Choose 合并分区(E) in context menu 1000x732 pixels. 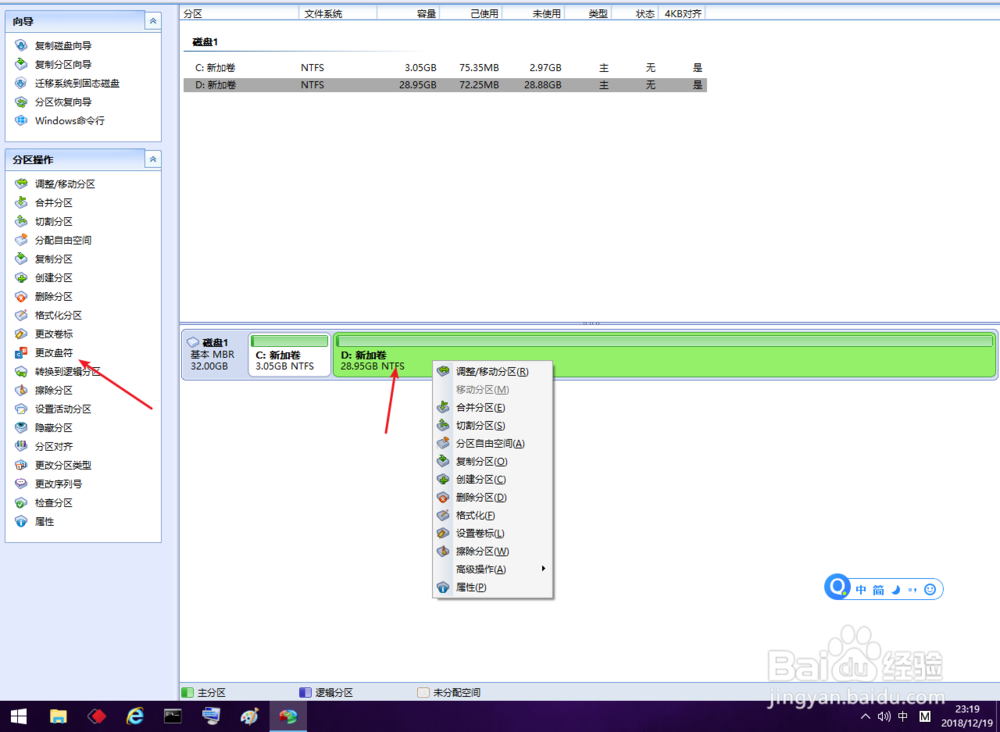point(492,407)
